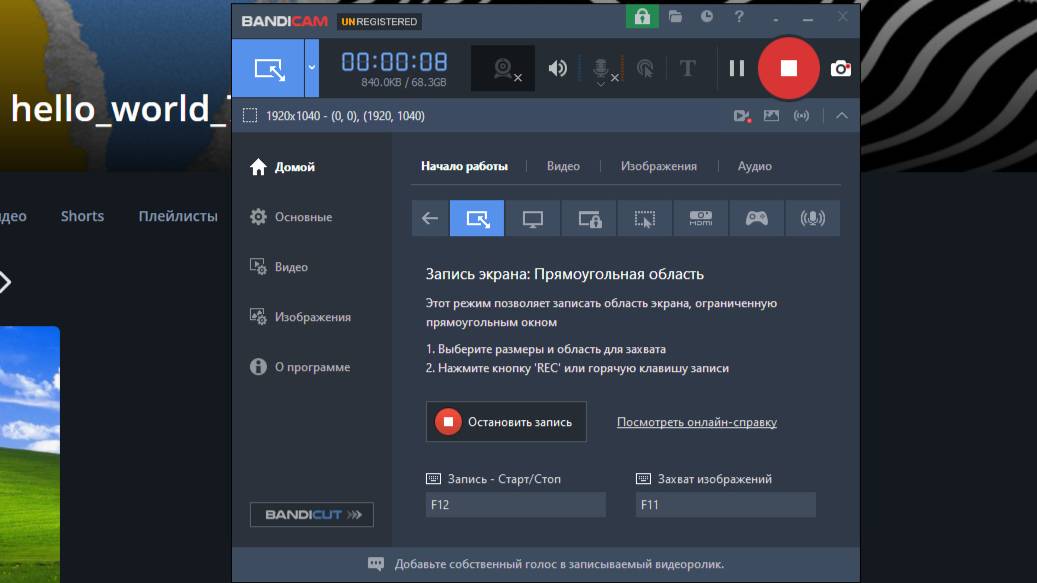Click the selection area rectangle icon
This screenshot has width=1037, height=583.
250,116
